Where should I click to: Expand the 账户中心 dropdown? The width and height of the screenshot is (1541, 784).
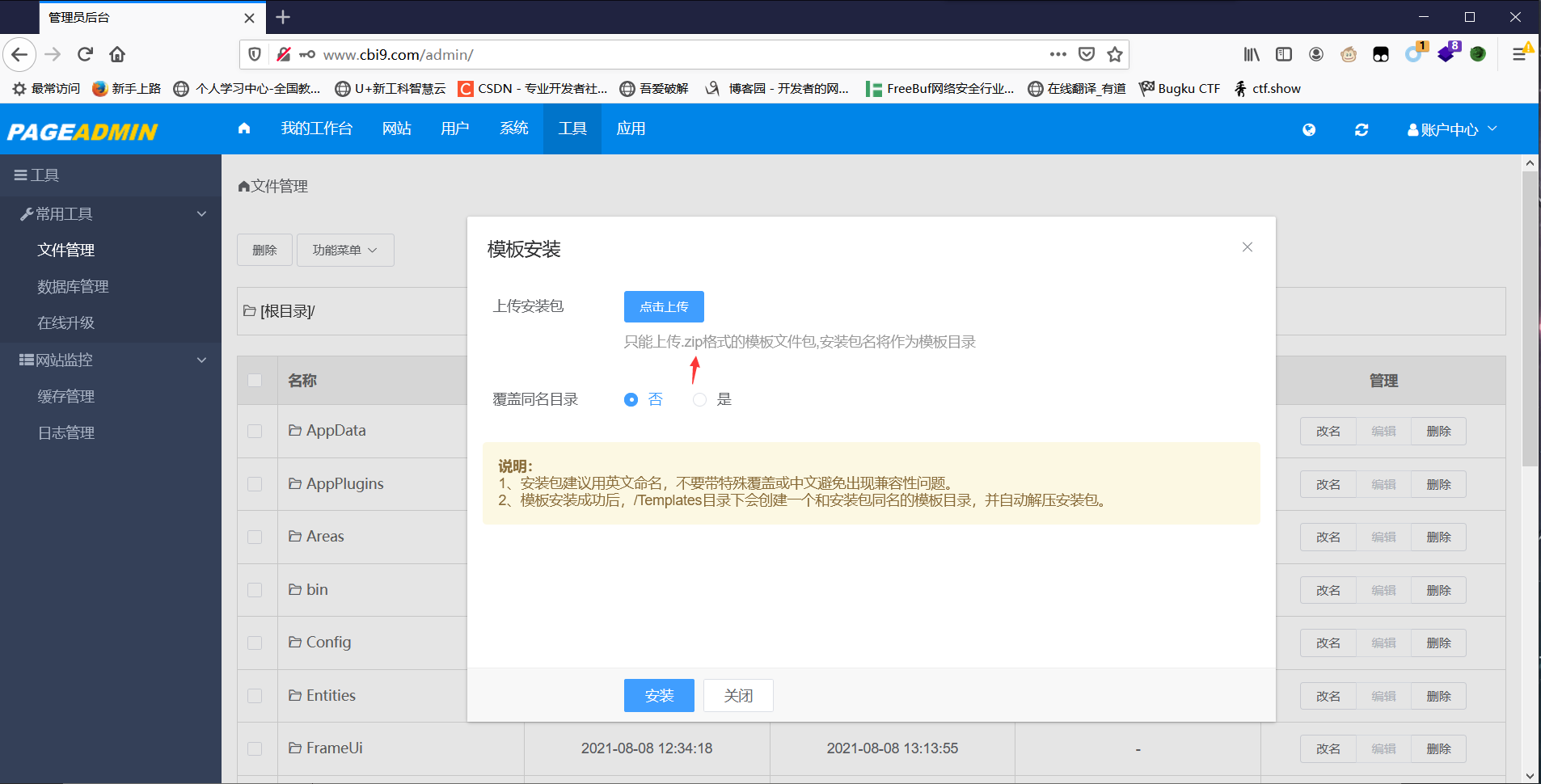1452,129
